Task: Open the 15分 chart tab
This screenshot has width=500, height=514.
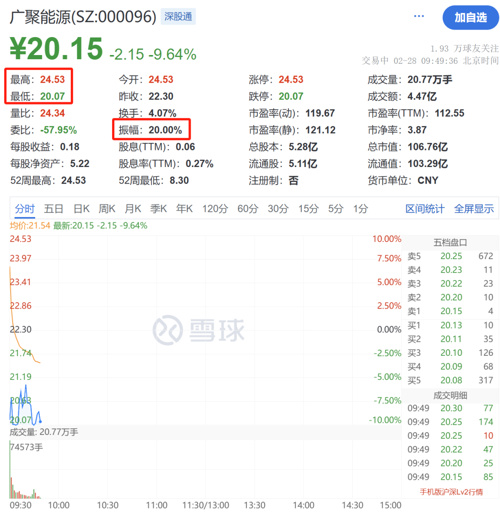Action: [x=308, y=209]
